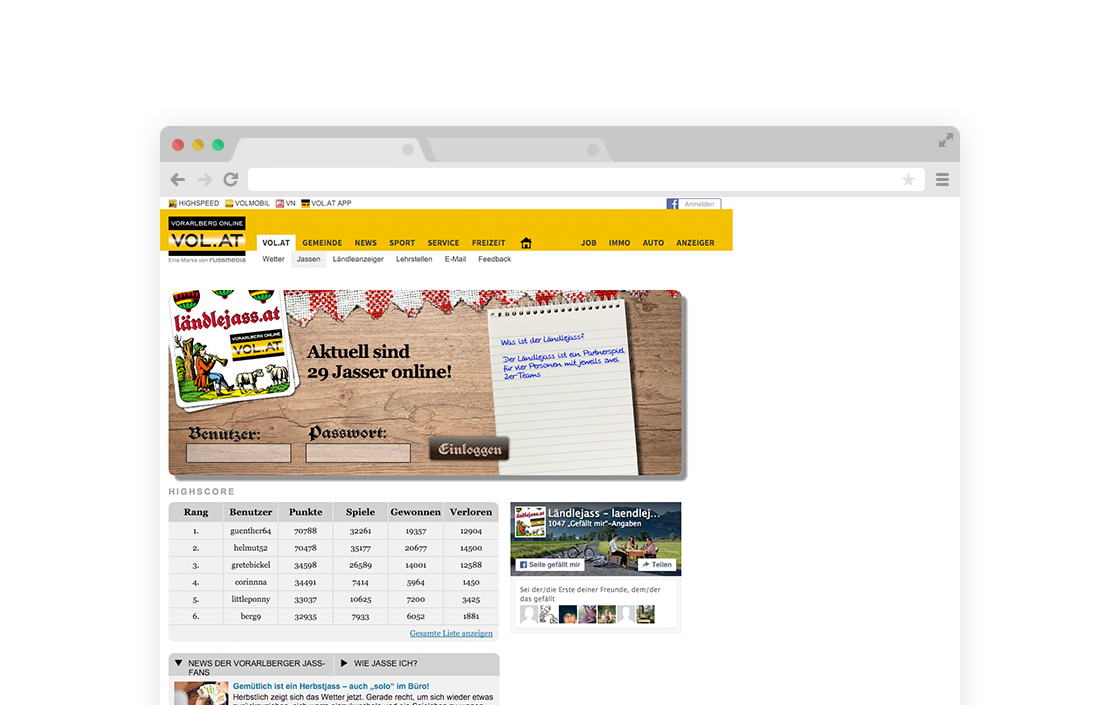Viewport: 1120px width, 705px height.
Task: Select highscore user berg9
Action: click(251, 616)
